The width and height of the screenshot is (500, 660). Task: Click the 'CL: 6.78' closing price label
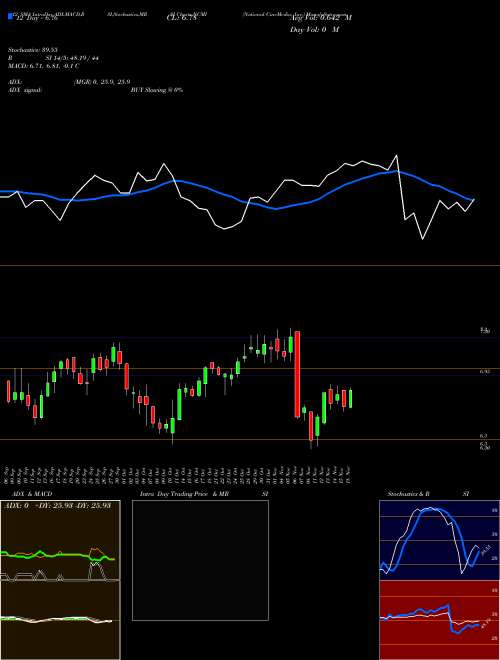[181, 18]
